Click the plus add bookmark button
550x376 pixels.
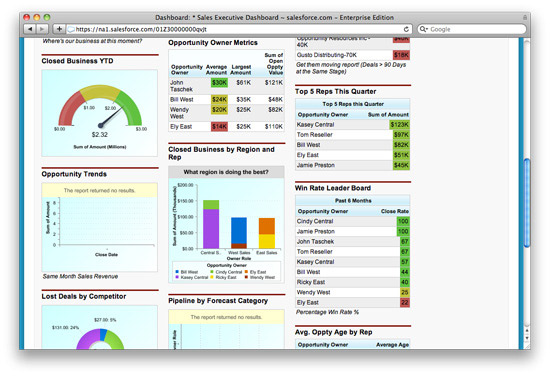tap(59, 29)
